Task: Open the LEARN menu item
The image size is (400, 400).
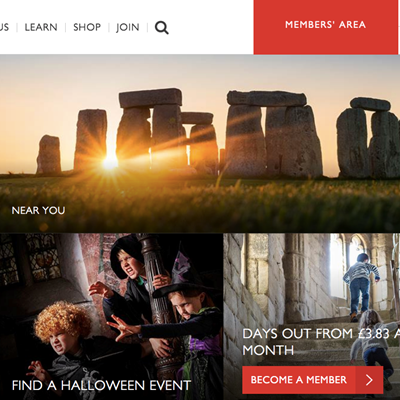Action: click(x=41, y=27)
